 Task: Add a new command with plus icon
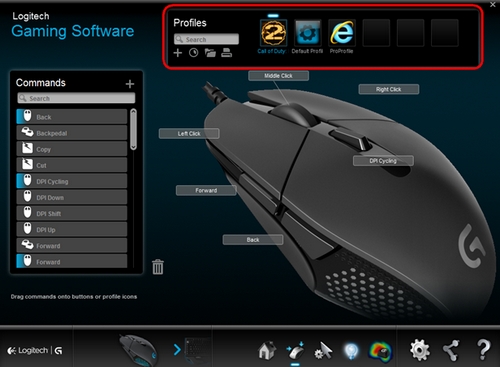(130, 84)
